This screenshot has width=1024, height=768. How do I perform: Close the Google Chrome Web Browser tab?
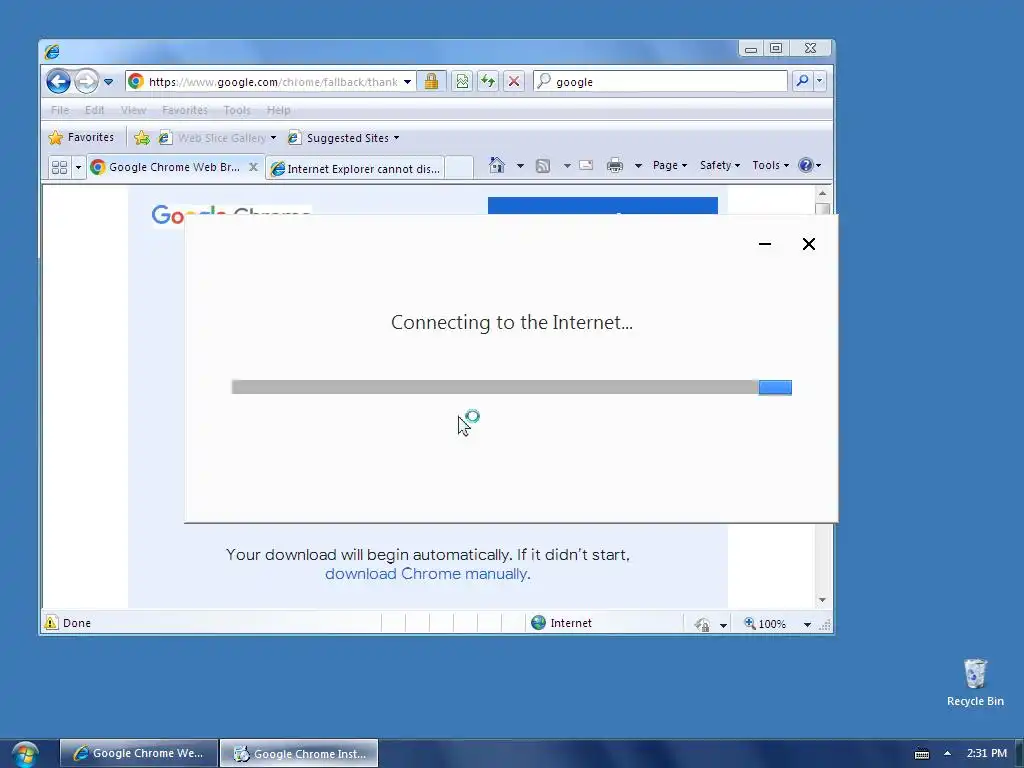[x=253, y=167]
